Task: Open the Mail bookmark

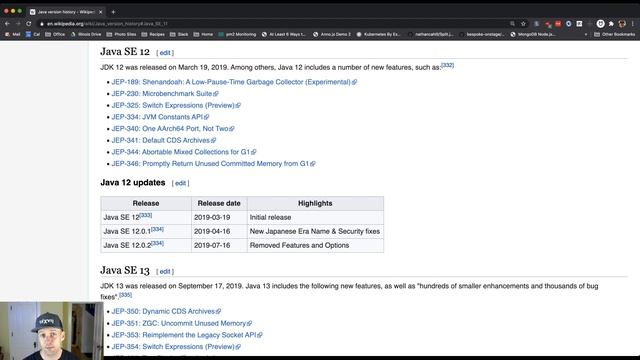Action: pos(13,34)
